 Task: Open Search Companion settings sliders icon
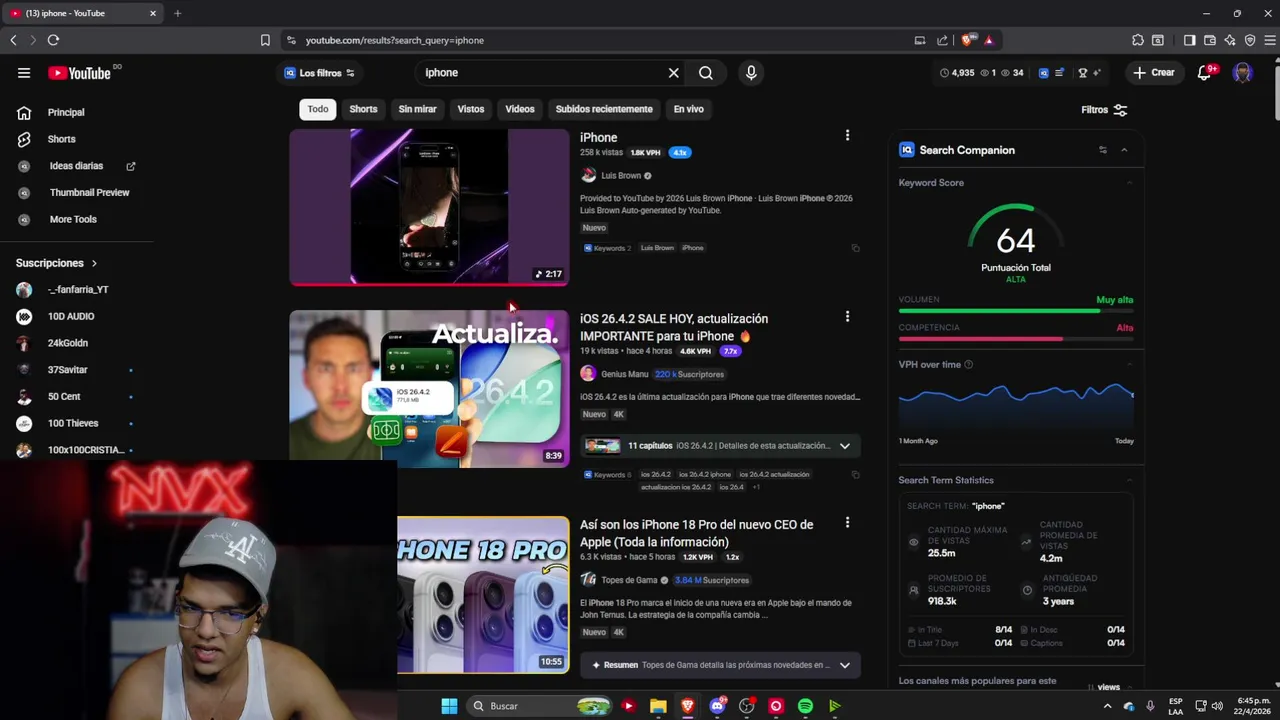(1103, 150)
